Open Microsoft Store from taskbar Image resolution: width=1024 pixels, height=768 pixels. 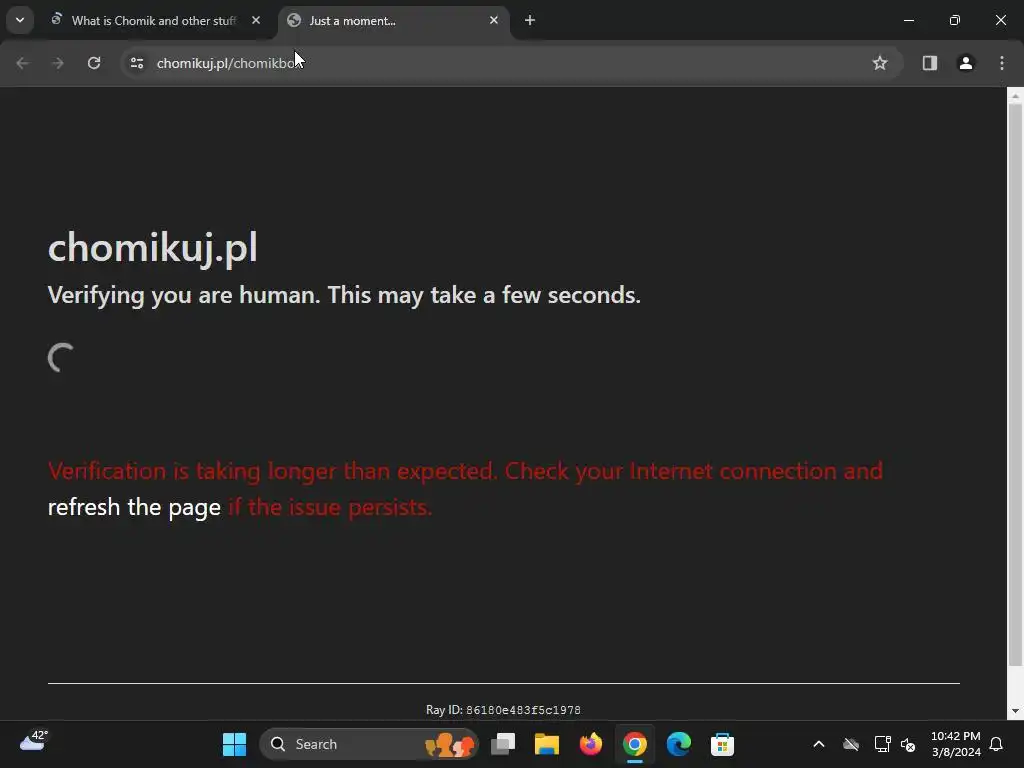click(722, 744)
